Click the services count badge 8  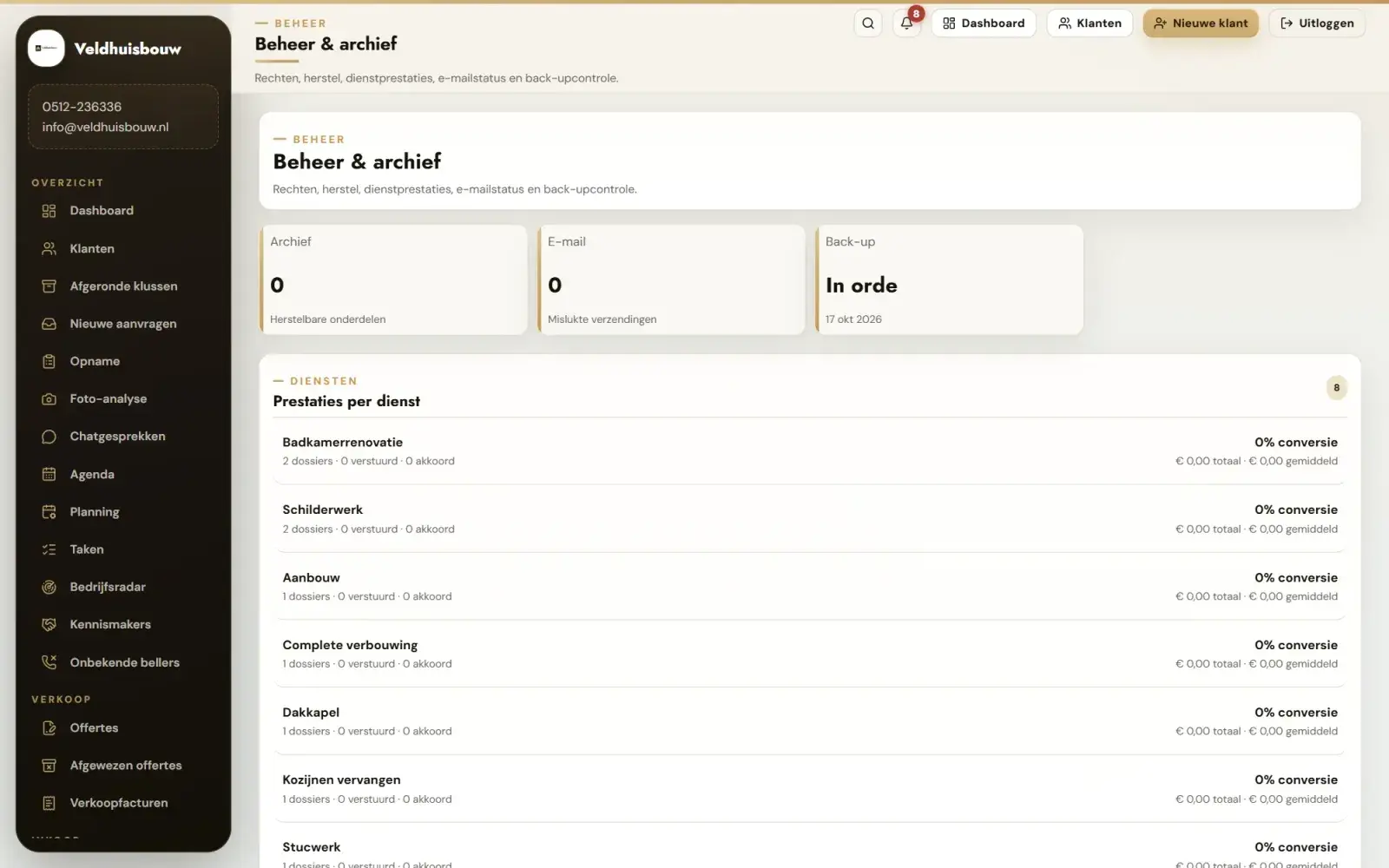tap(1336, 388)
